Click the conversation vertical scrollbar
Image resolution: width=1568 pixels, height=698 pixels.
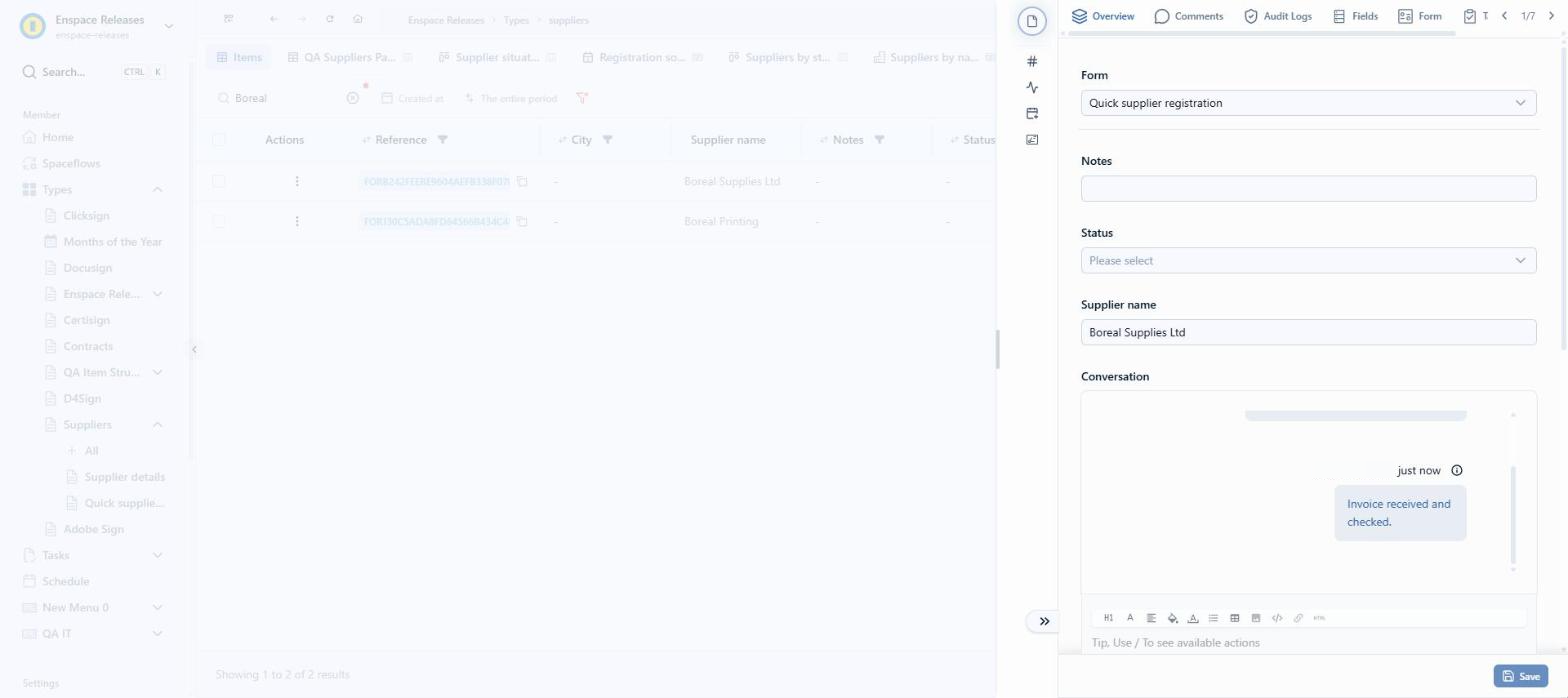(x=1513, y=516)
